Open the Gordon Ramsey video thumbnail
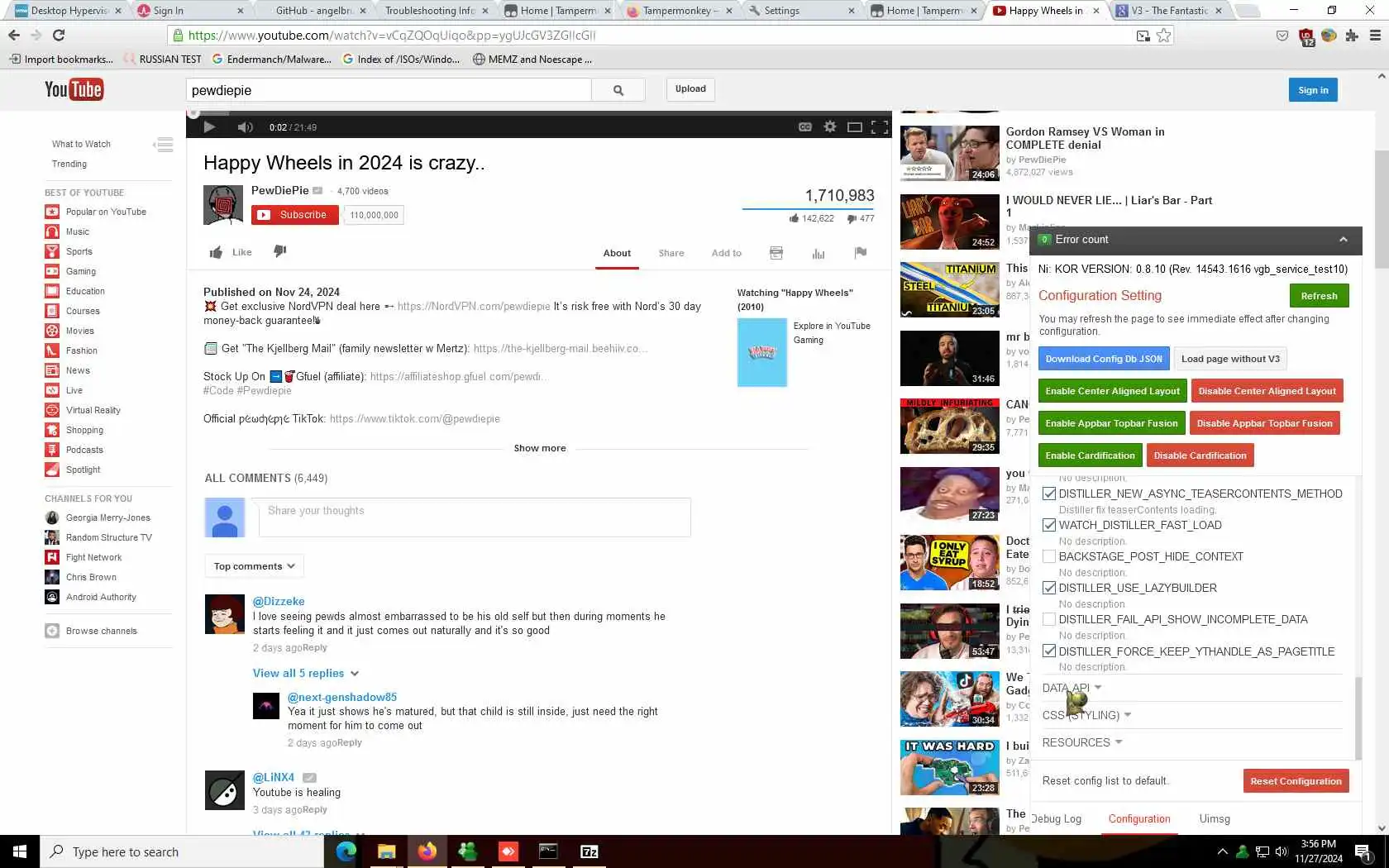 (949, 153)
